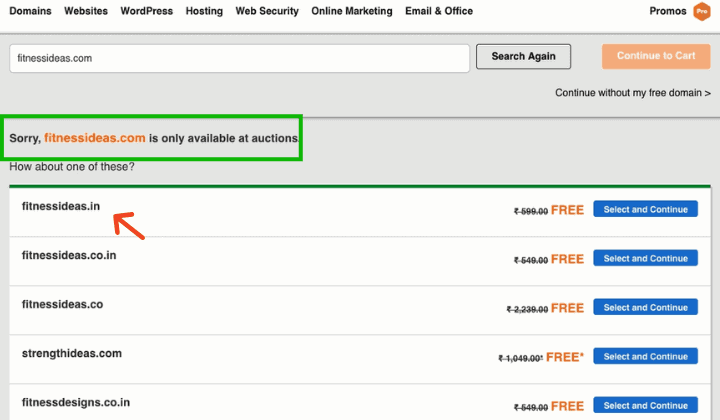The height and width of the screenshot is (420, 720).
Task: Open the Websites menu
Action: (86, 11)
